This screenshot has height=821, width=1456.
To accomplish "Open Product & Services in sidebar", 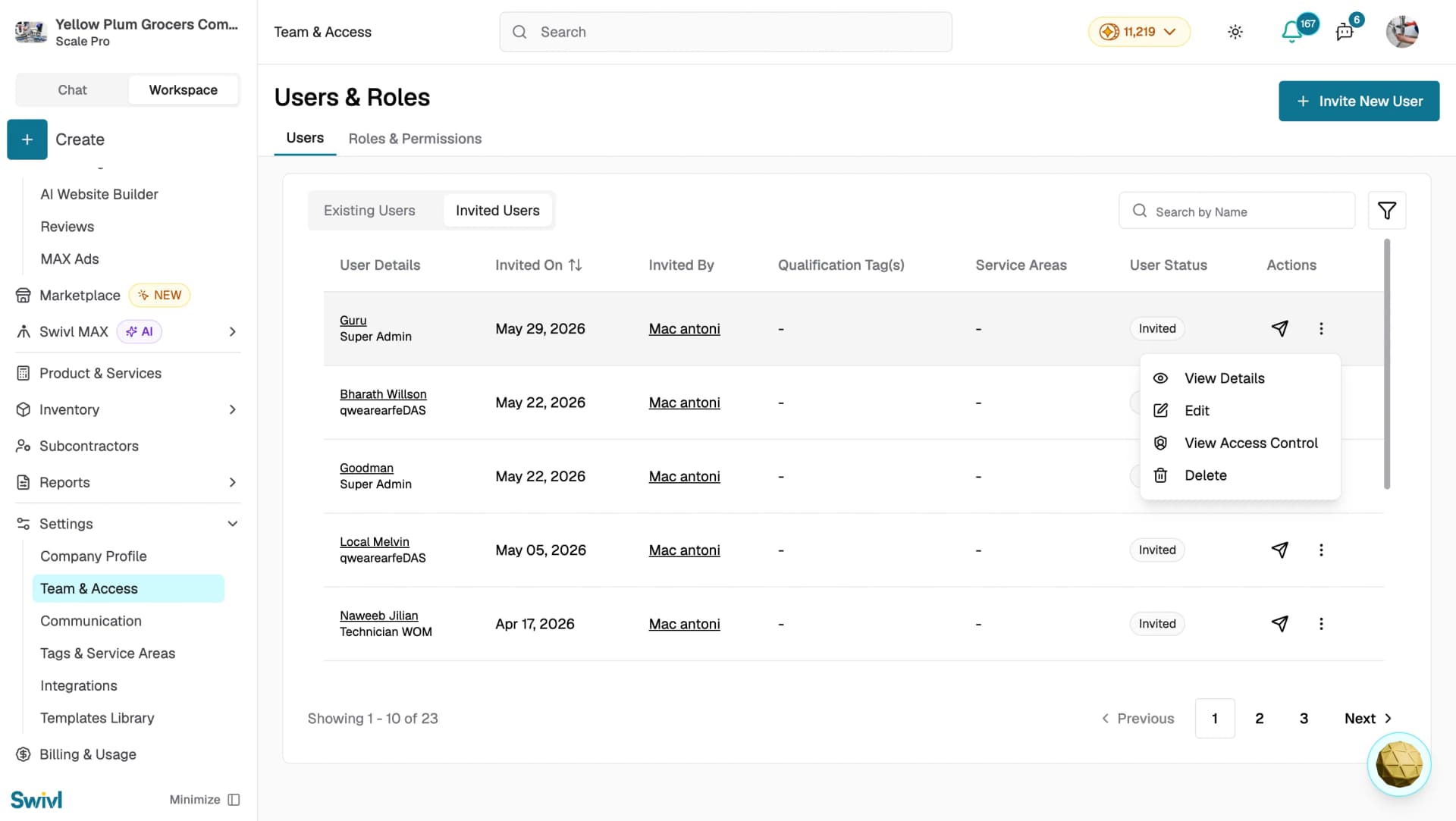I will (x=100, y=374).
